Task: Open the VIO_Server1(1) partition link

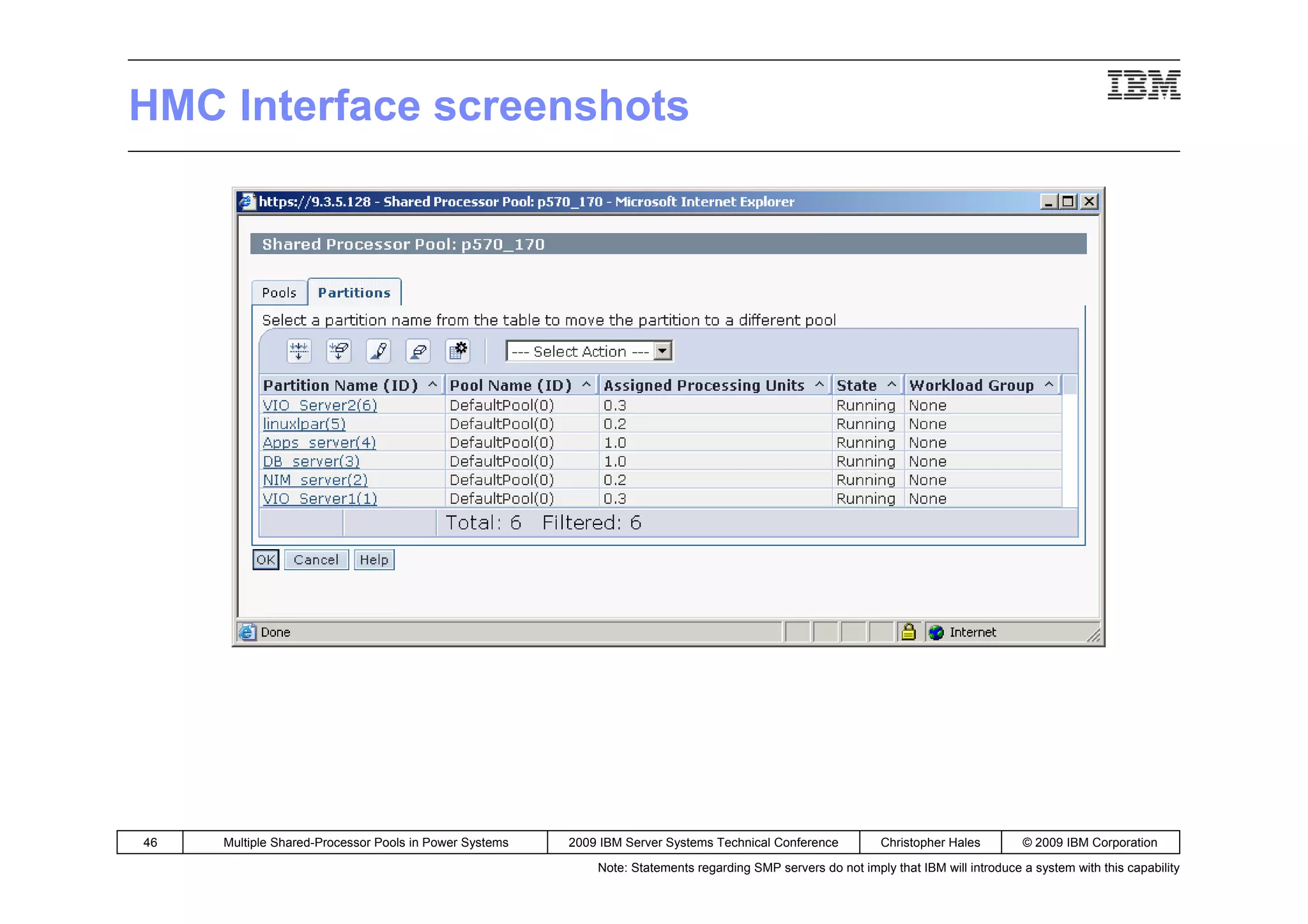Action: (x=320, y=498)
